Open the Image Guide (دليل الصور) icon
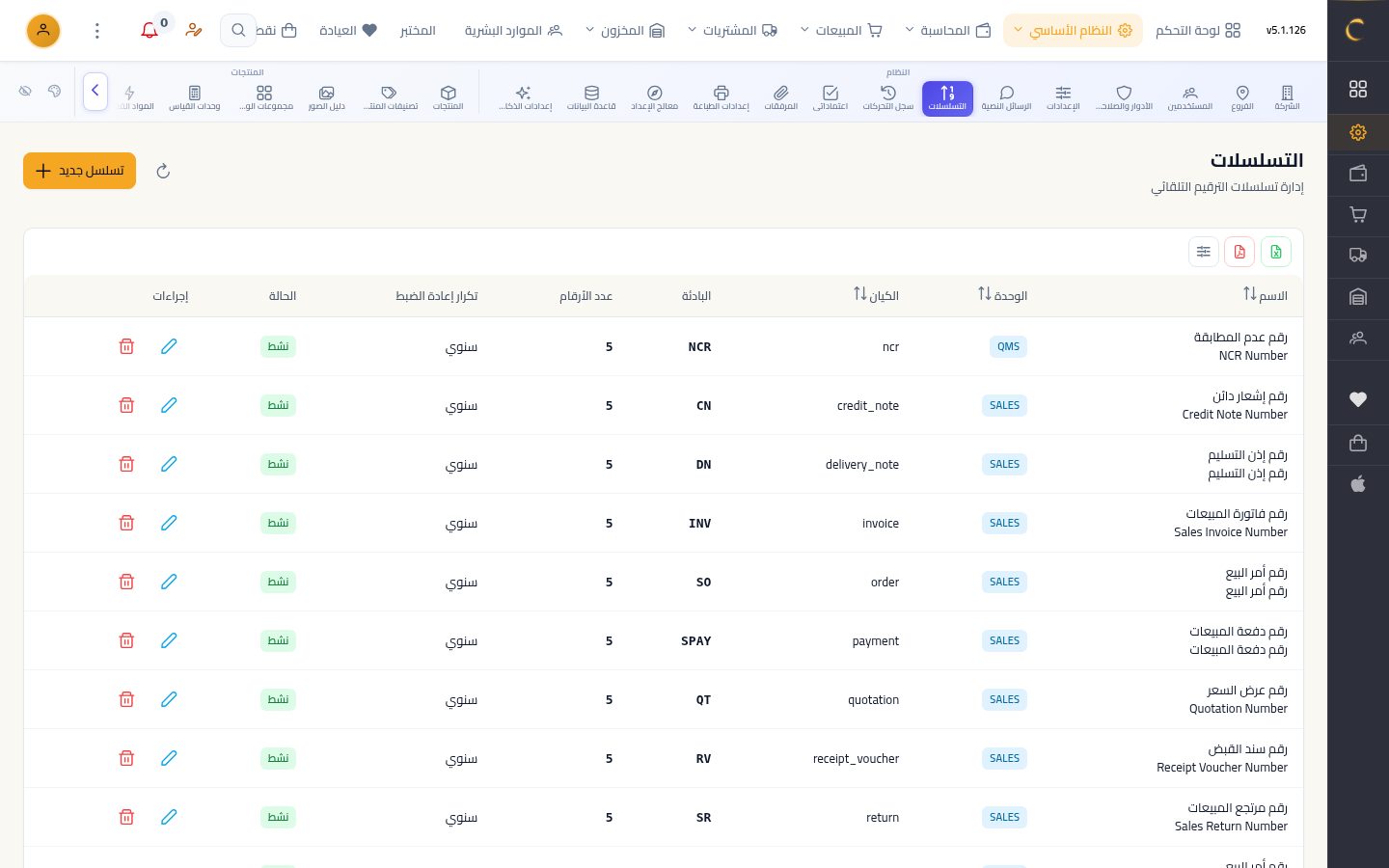1389x868 pixels. [x=327, y=97]
